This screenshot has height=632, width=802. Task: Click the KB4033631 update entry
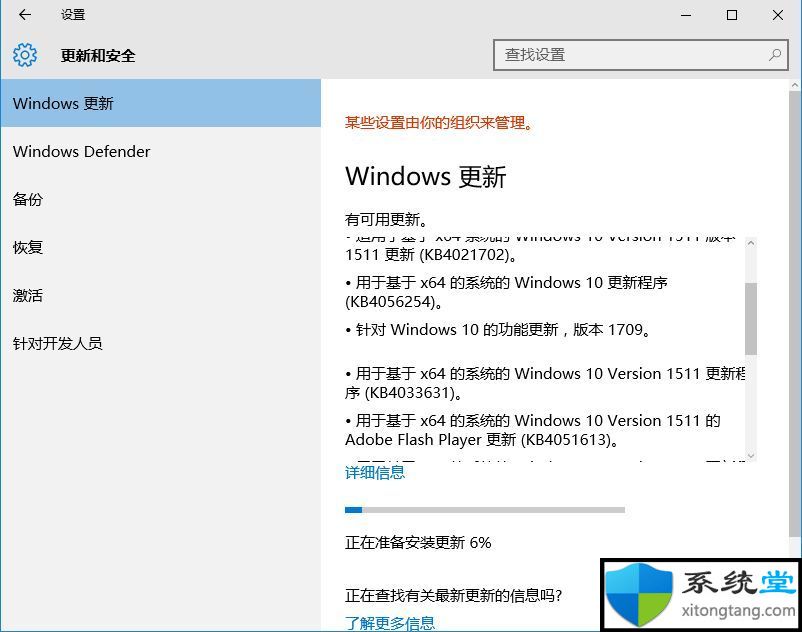[545, 383]
